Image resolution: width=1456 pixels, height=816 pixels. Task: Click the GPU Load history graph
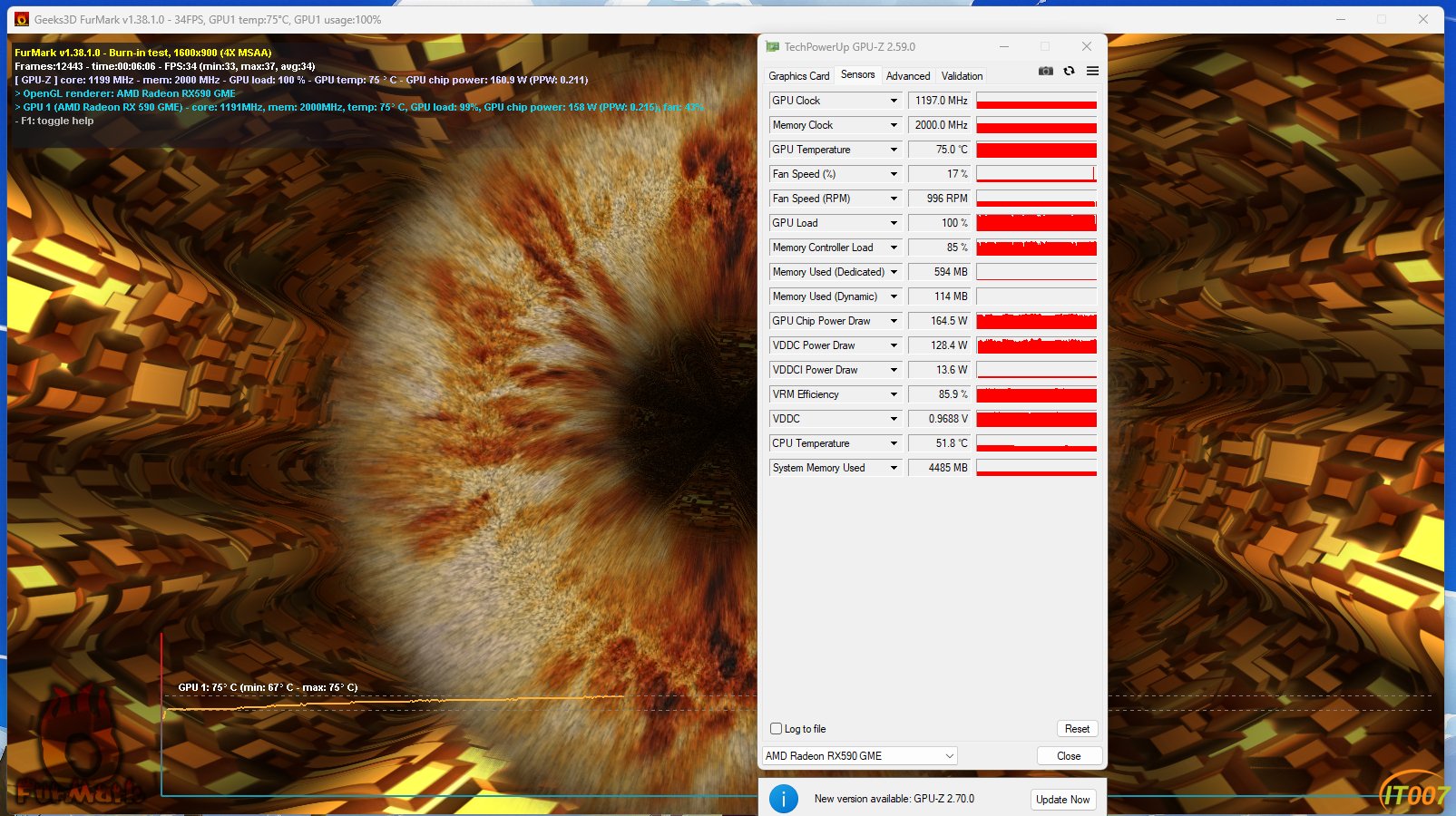(x=1036, y=223)
